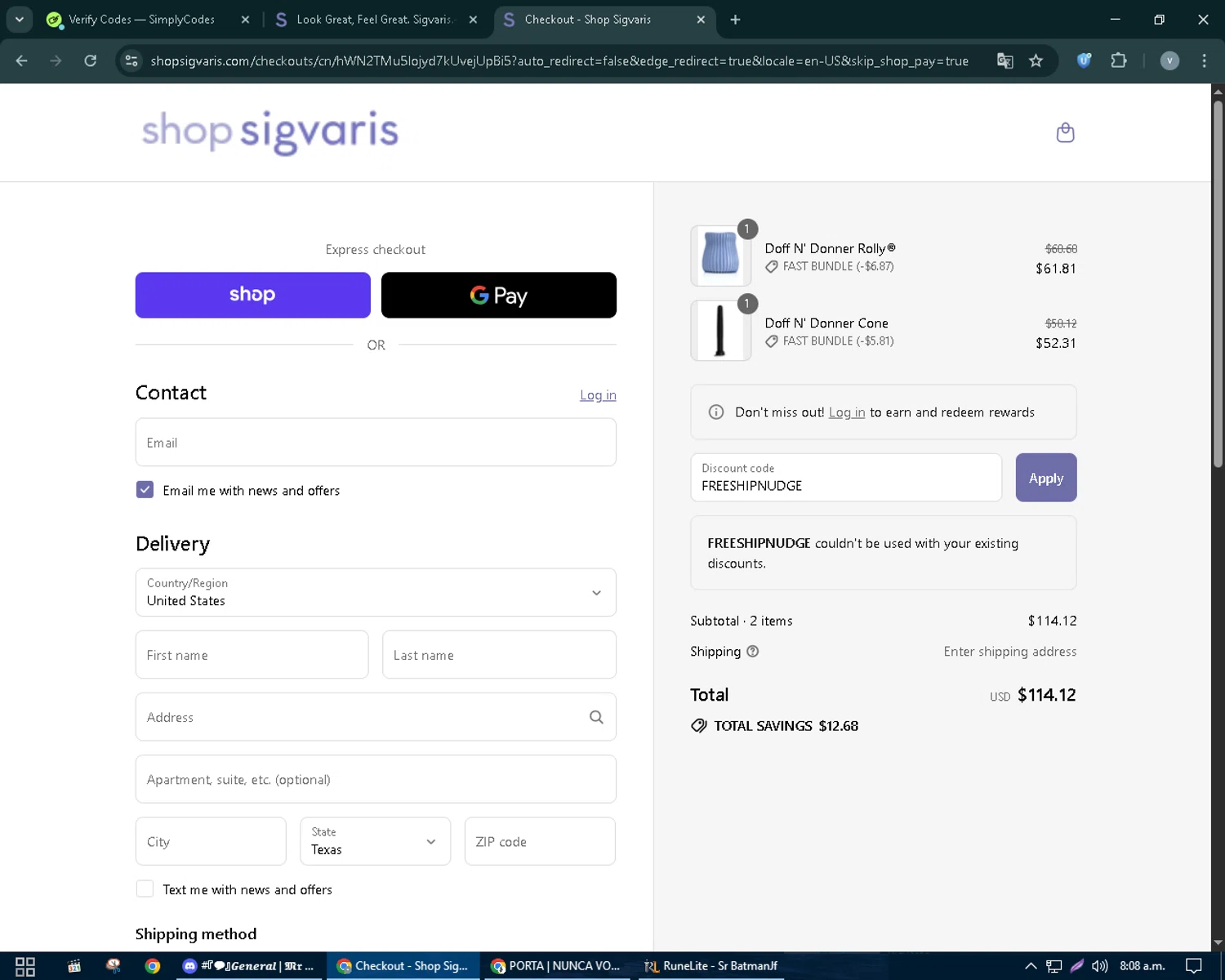Click the Subtotal 2 items text

[741, 621]
